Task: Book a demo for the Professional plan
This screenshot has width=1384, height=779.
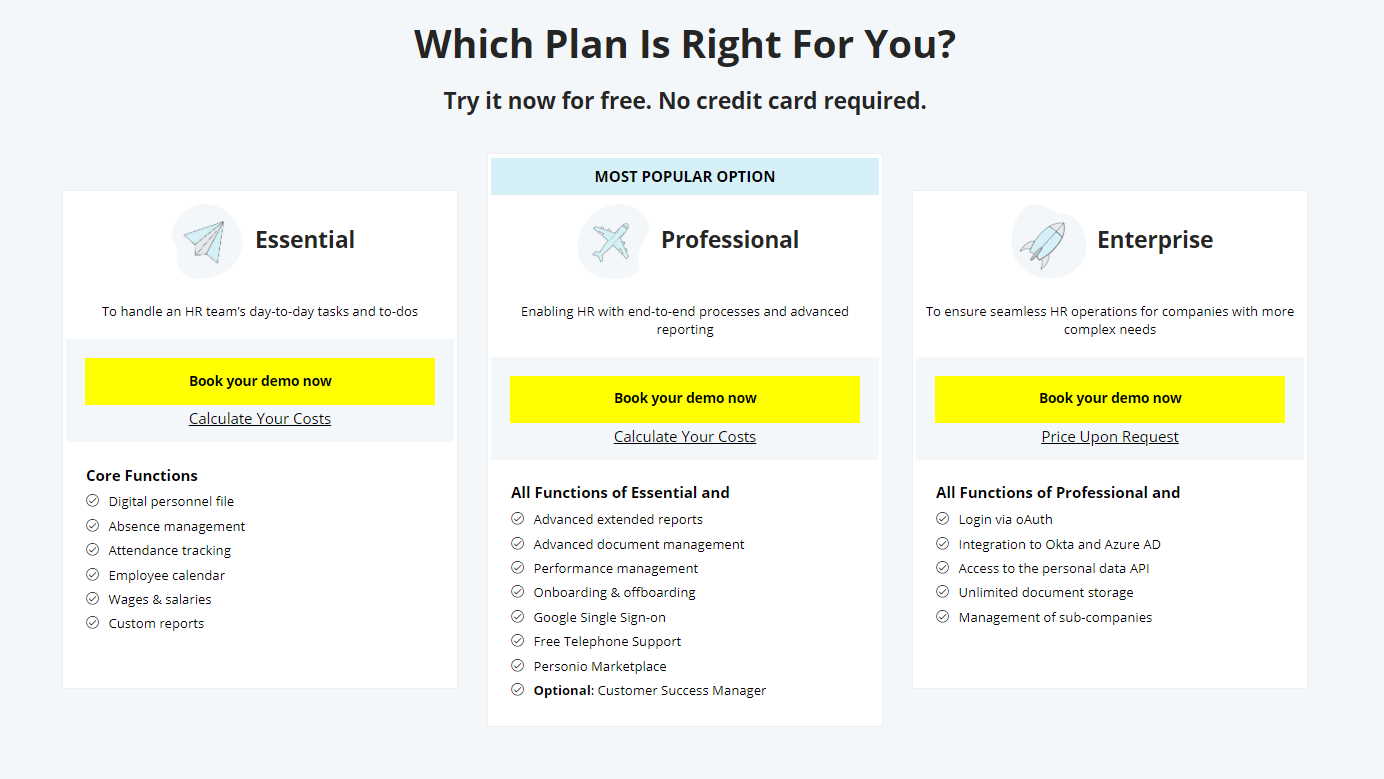Action: [685, 399]
